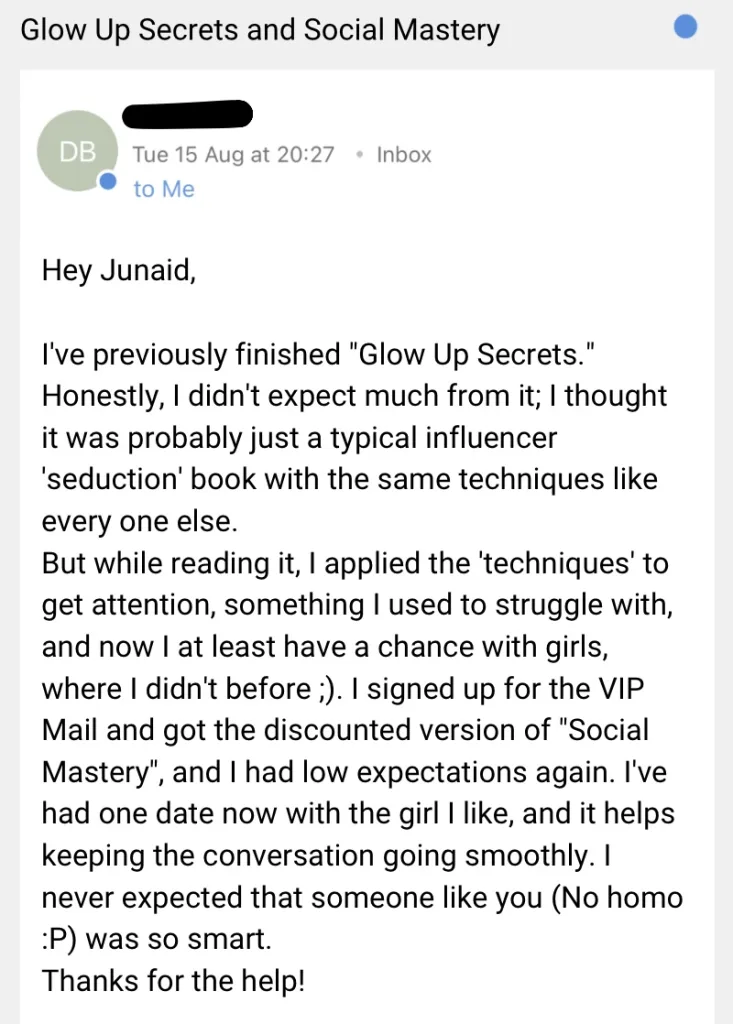
Task: Open the DB sender avatar
Action: point(77,151)
